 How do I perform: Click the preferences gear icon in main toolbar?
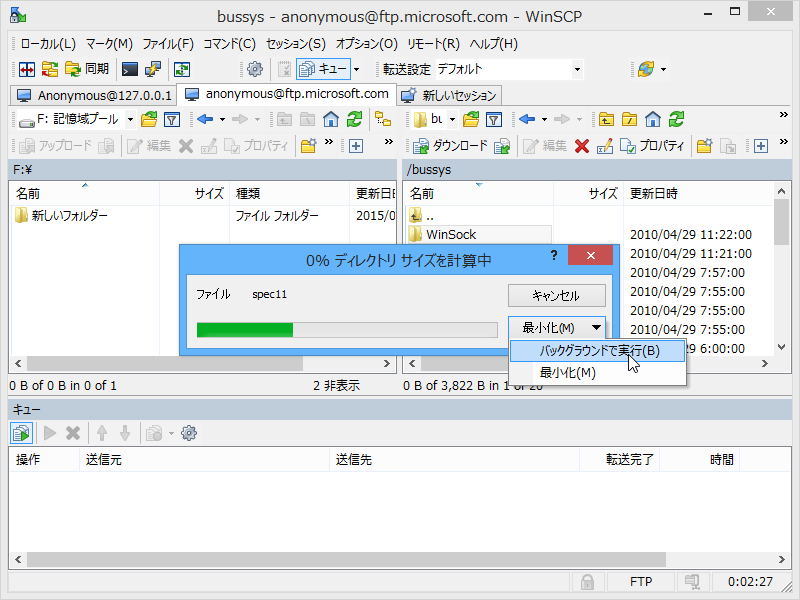[x=255, y=69]
